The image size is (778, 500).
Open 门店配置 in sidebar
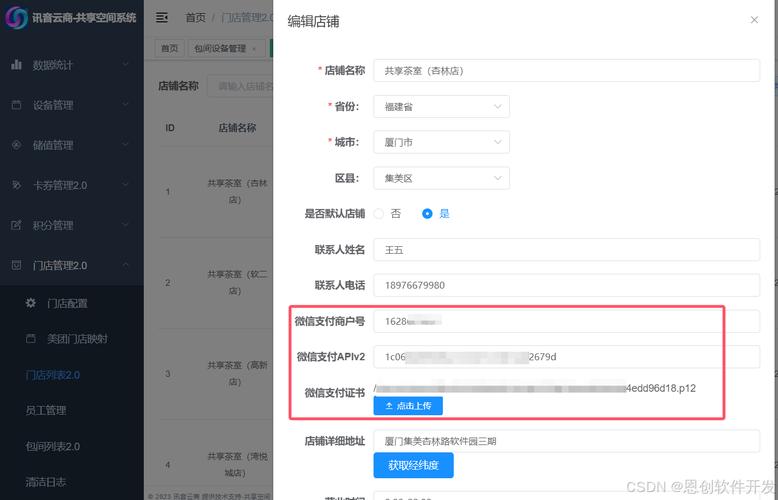click(72, 303)
